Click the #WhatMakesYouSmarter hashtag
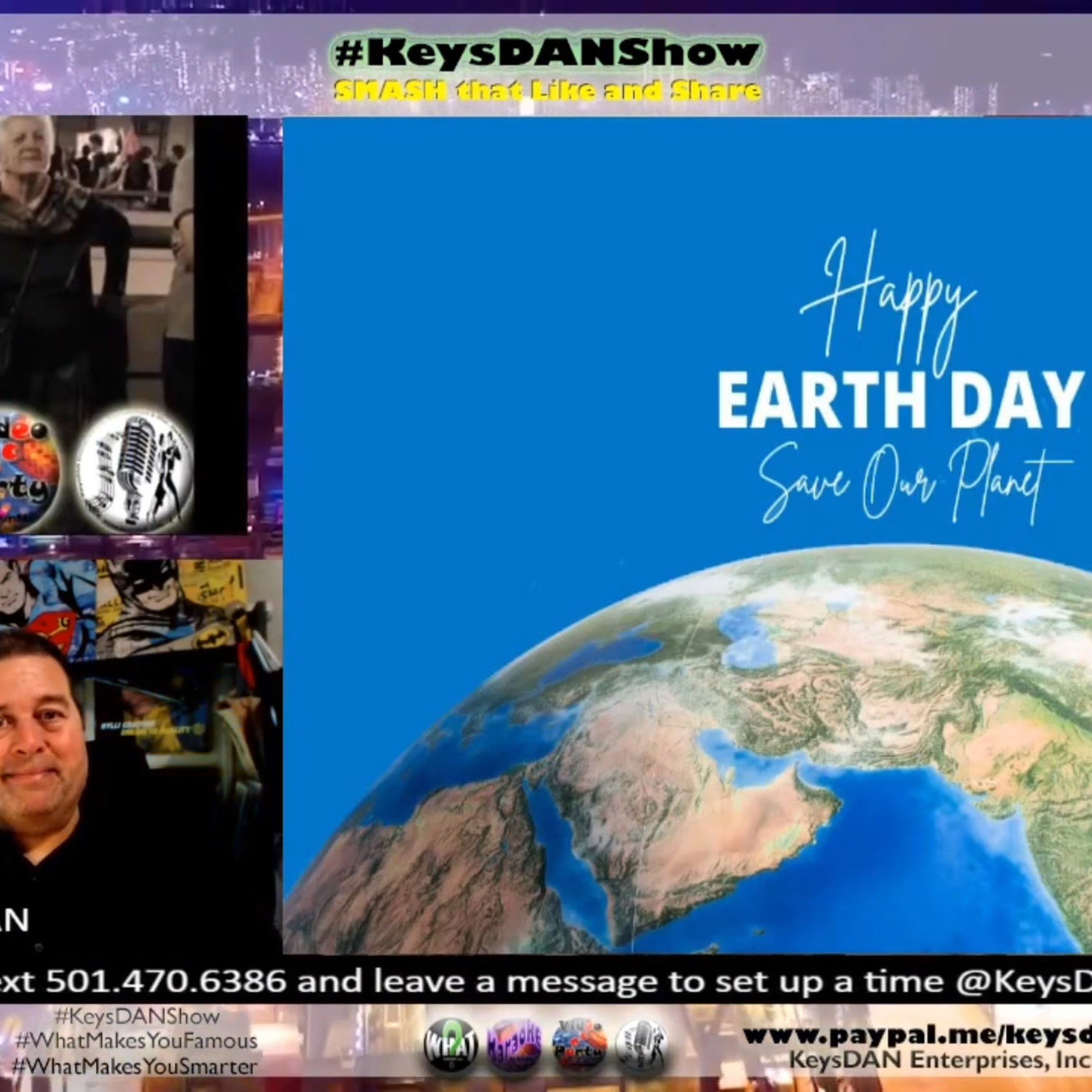Screen dimensions: 1092x1092 pos(135,1066)
